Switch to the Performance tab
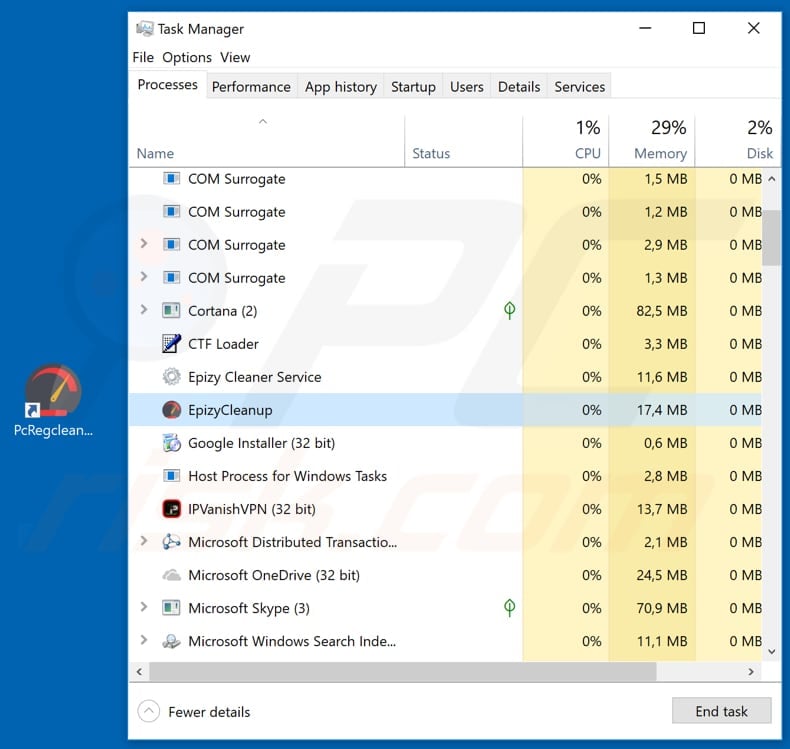This screenshot has width=790, height=749. (x=251, y=87)
